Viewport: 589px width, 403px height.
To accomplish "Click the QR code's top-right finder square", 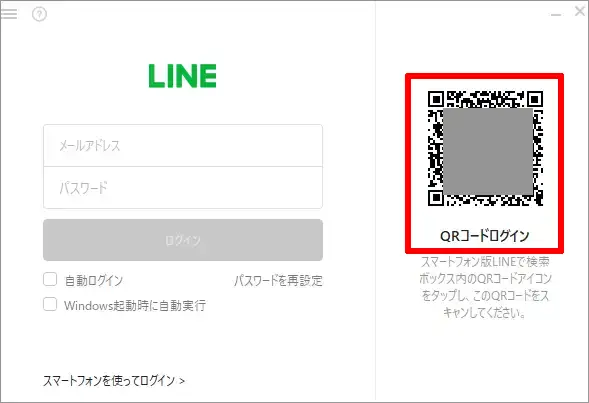I will (x=535, y=99).
